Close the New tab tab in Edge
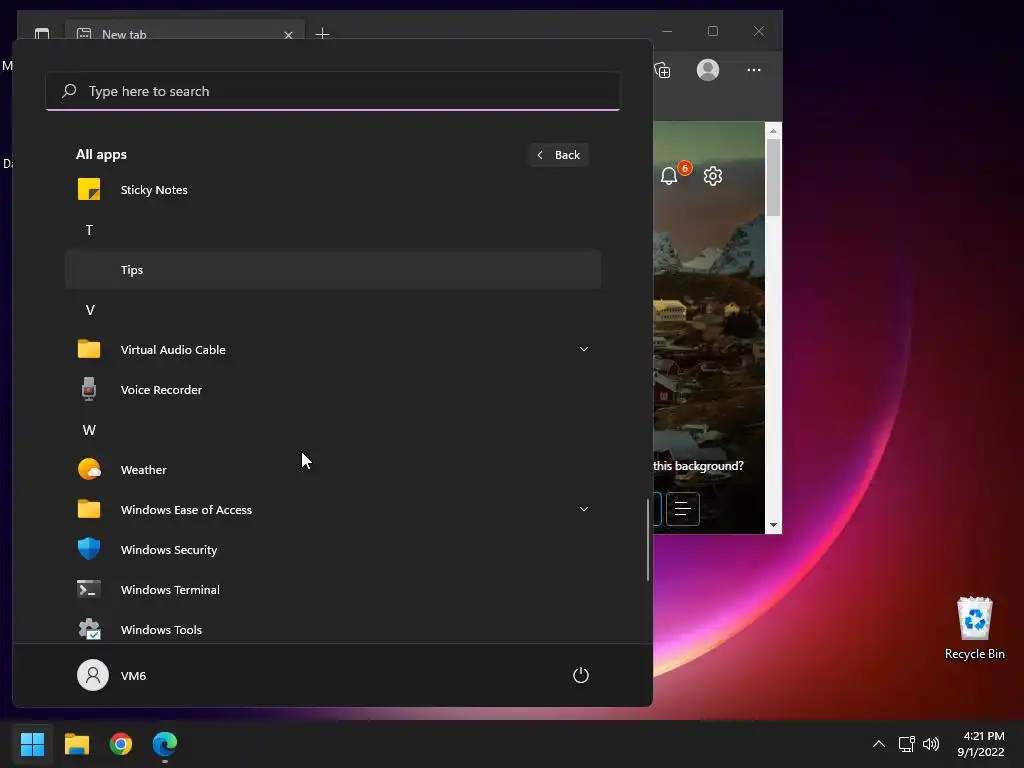Image resolution: width=1024 pixels, height=768 pixels. pyautogui.click(x=289, y=35)
